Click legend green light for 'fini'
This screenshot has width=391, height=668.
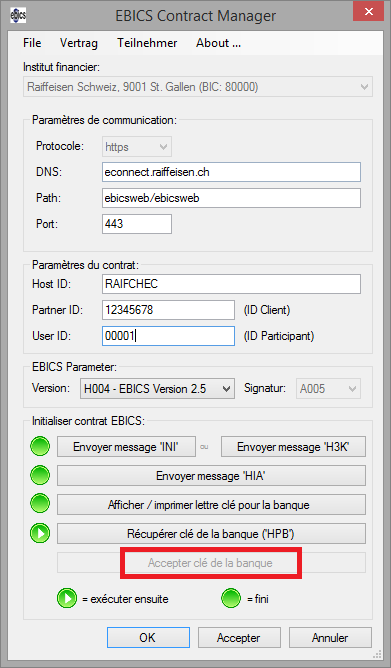click(231, 599)
